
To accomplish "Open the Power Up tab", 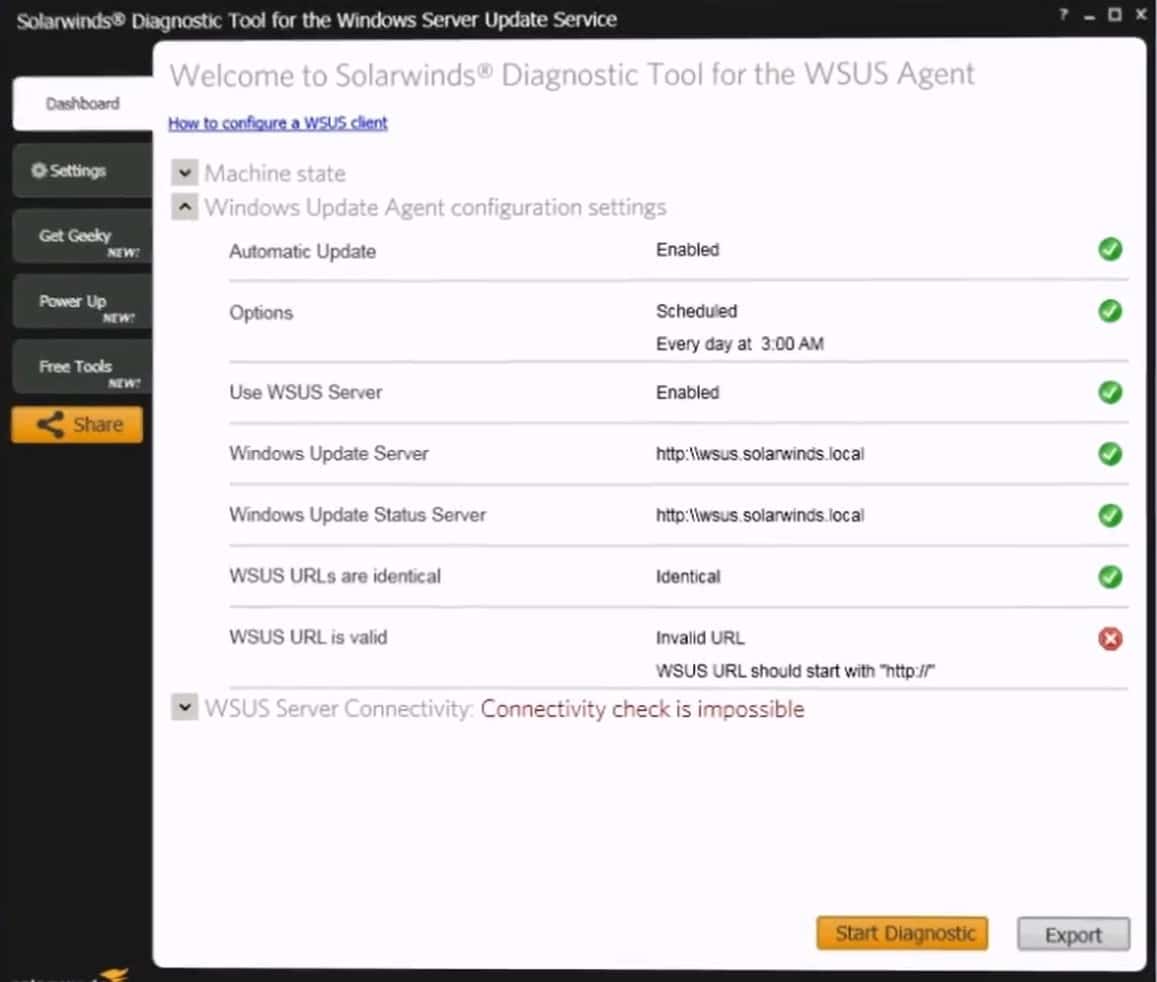I will coord(83,302).
